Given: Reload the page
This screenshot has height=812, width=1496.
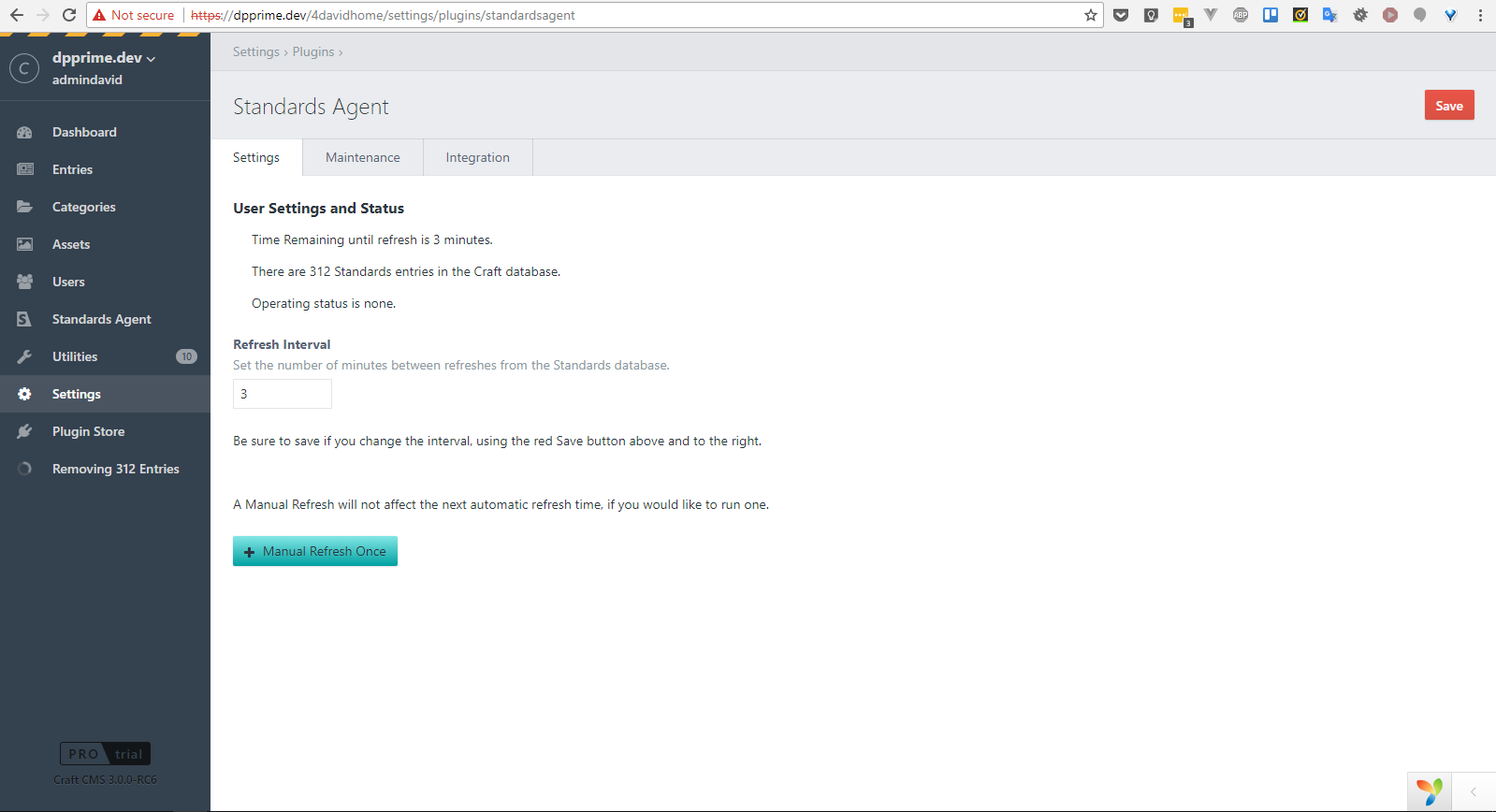Looking at the screenshot, I should (x=69, y=15).
